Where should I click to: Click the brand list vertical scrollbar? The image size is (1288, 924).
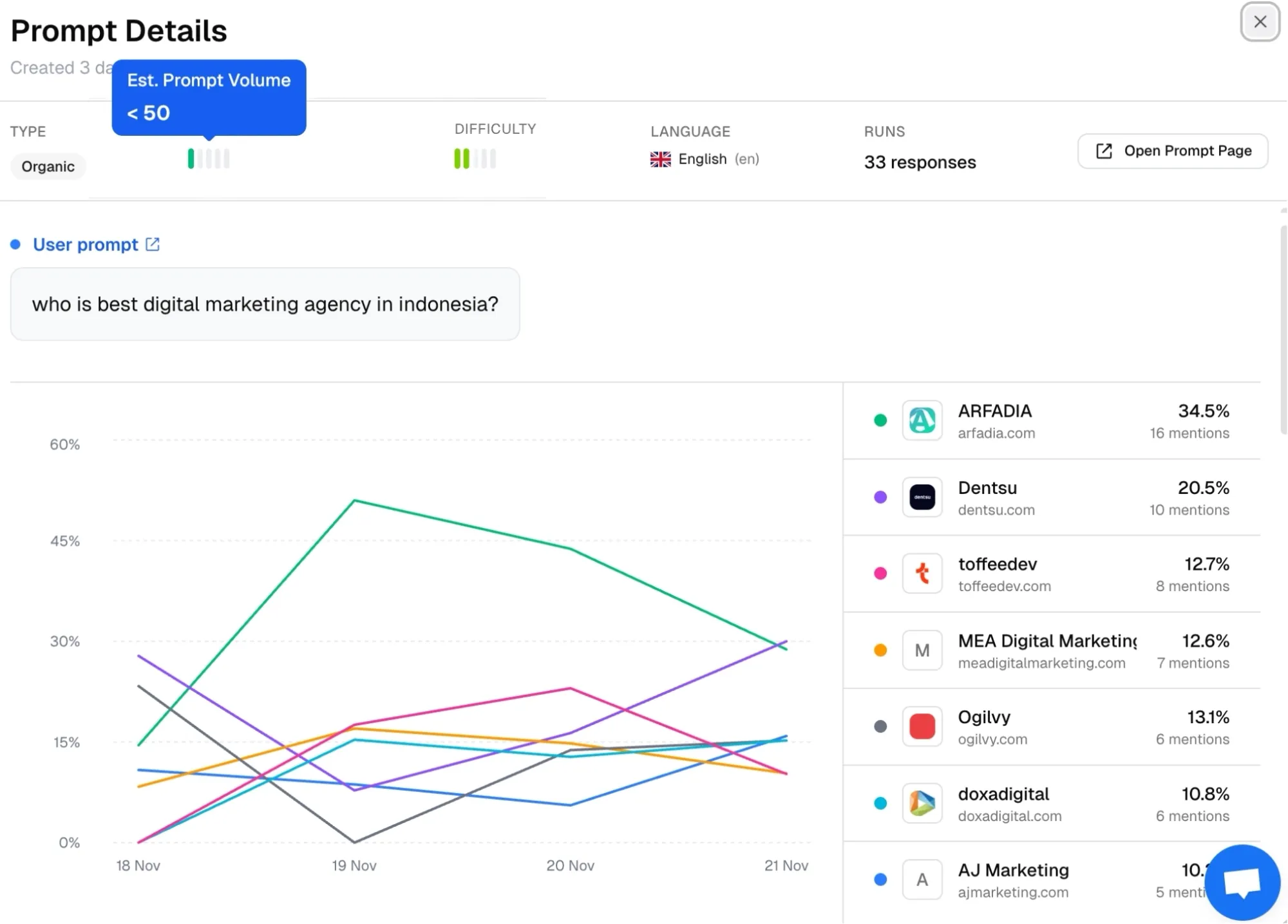tap(1283, 328)
